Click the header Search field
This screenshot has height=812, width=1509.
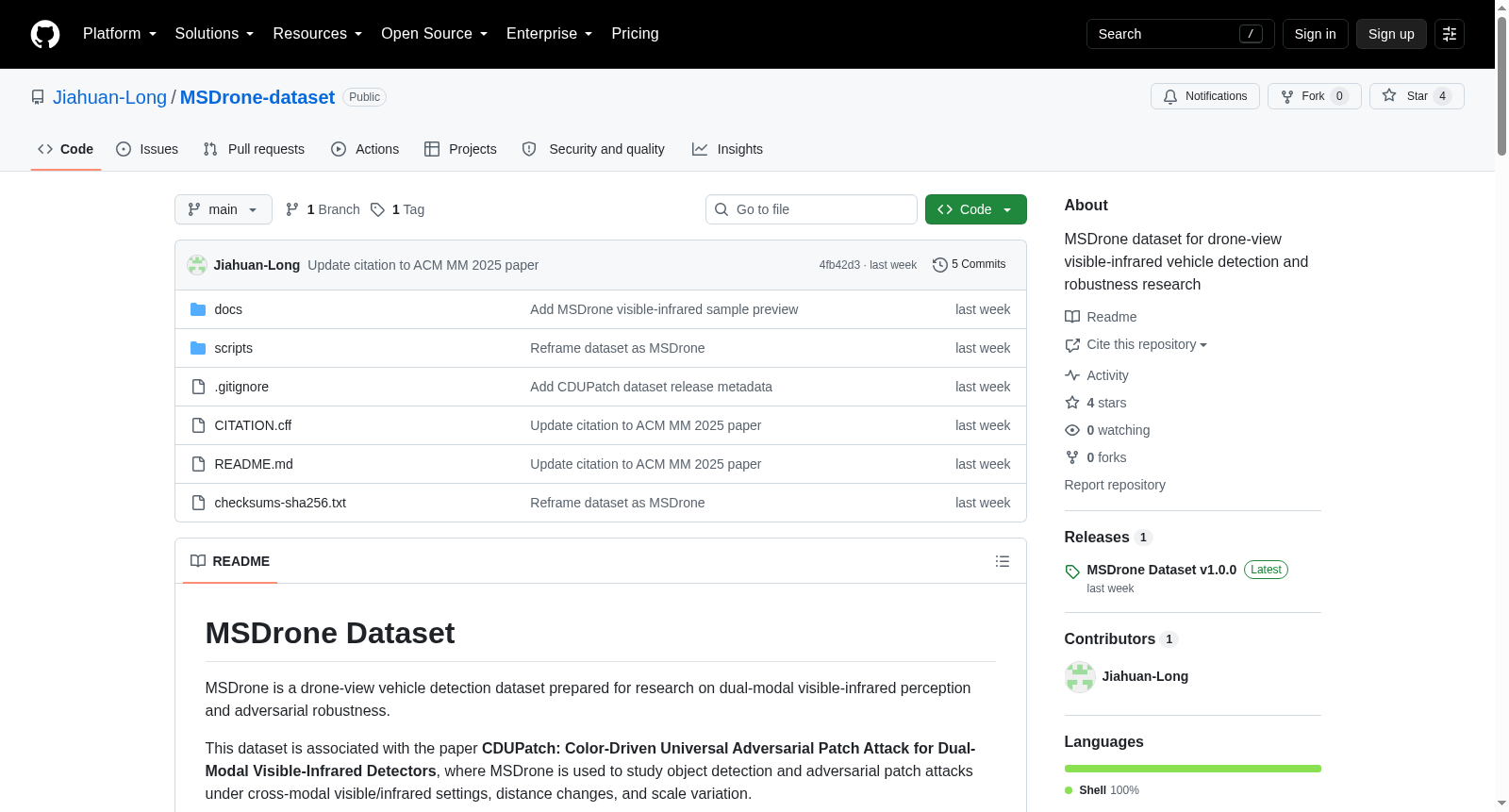coord(1181,34)
